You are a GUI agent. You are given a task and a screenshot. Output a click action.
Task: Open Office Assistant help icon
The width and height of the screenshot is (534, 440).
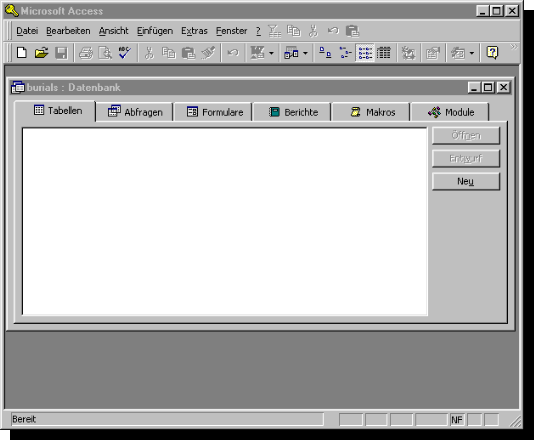[x=492, y=53]
